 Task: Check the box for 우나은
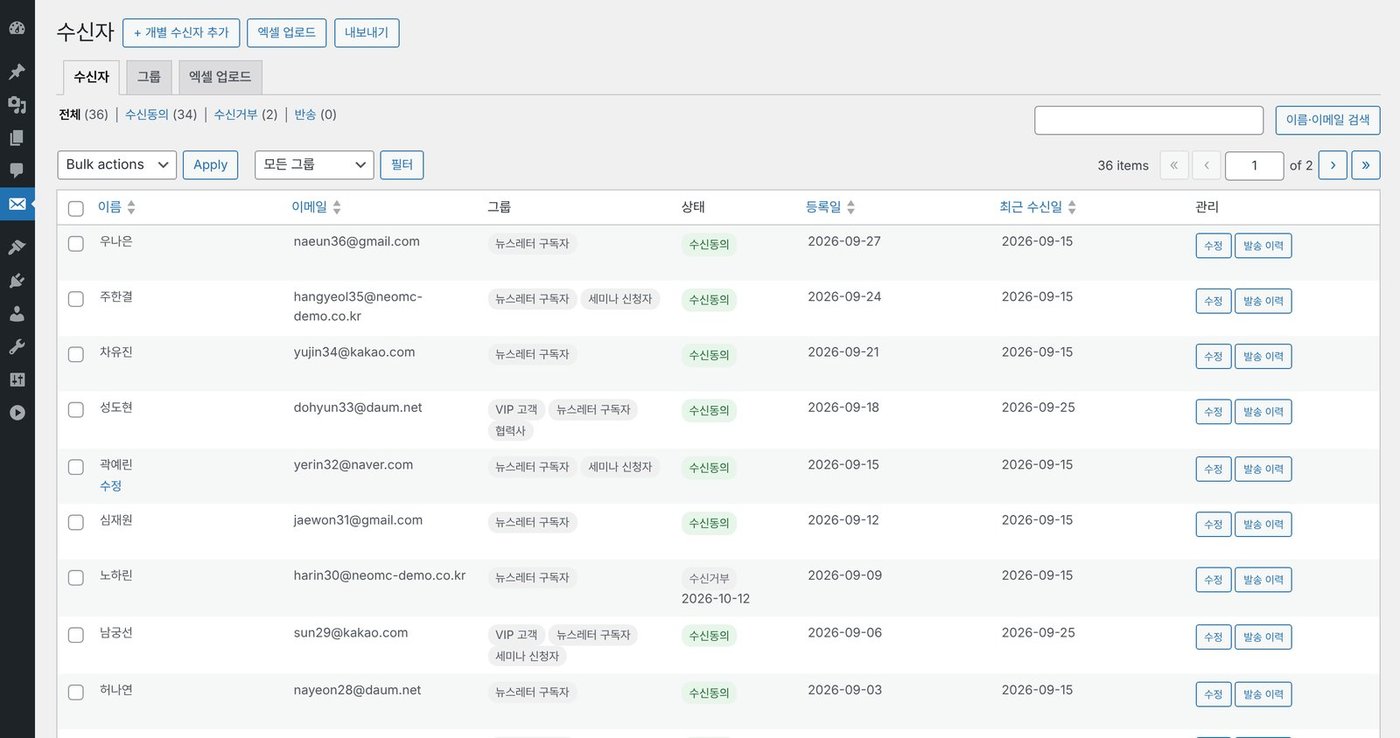76,243
